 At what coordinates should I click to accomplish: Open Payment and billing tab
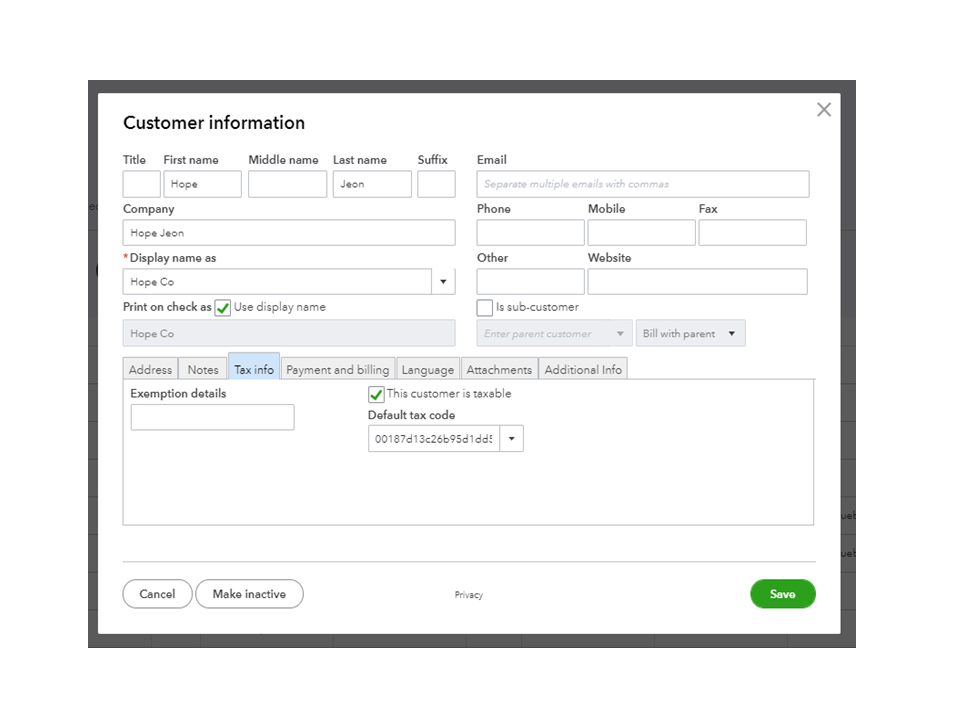pyautogui.click(x=337, y=369)
